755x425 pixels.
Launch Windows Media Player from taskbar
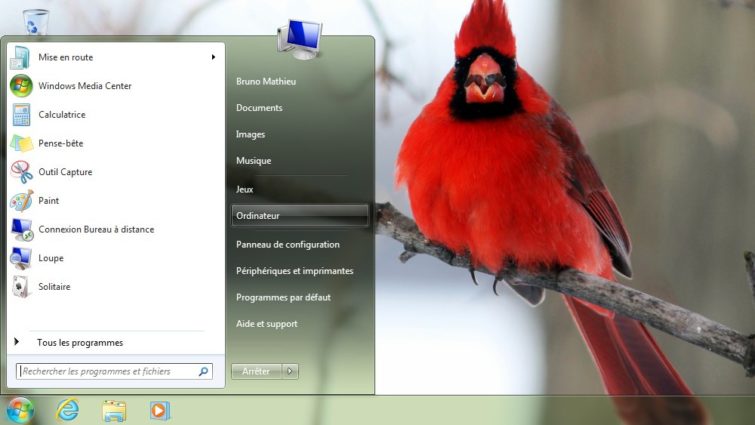click(159, 411)
